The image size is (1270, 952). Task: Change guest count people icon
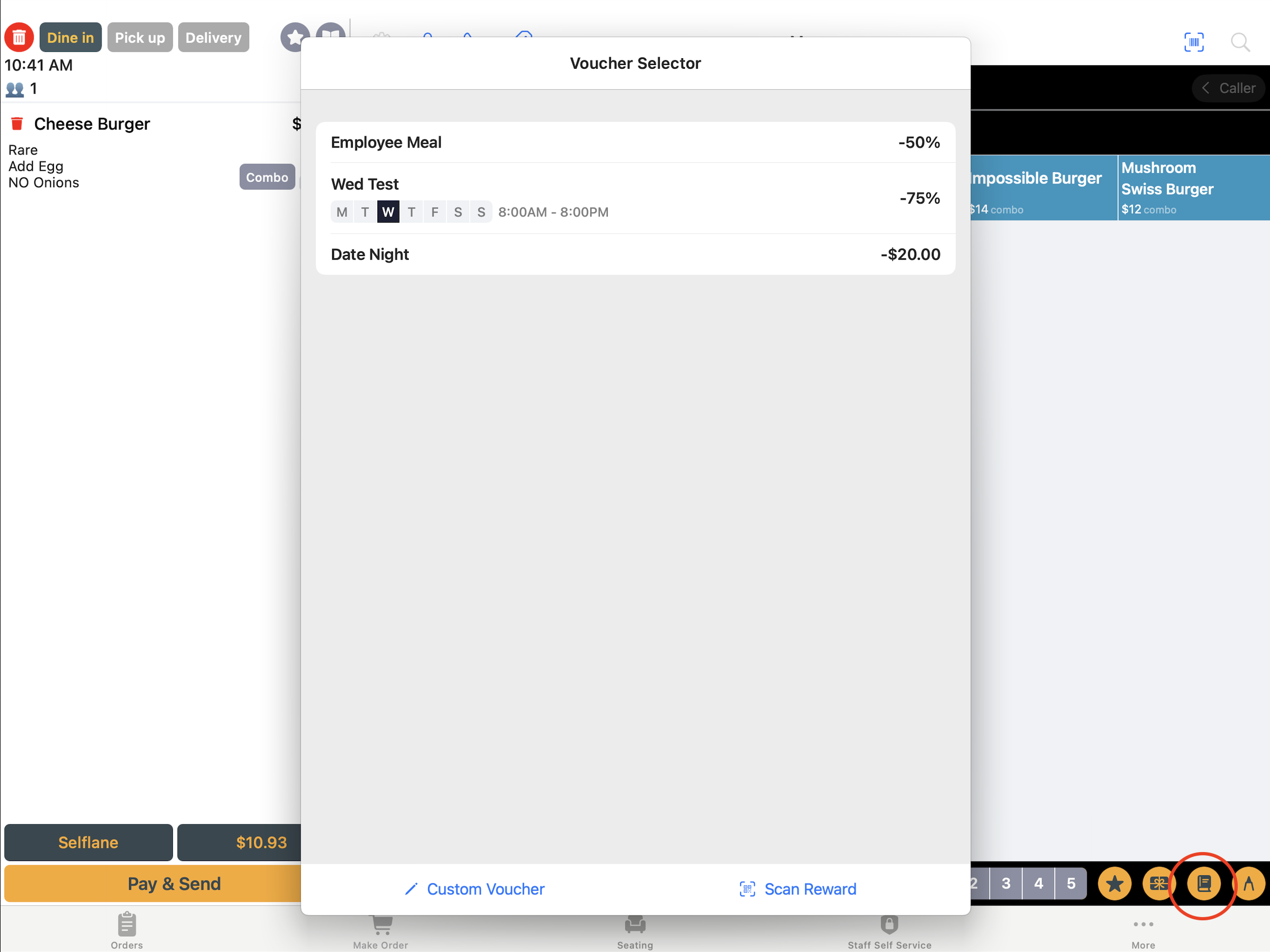click(x=15, y=89)
